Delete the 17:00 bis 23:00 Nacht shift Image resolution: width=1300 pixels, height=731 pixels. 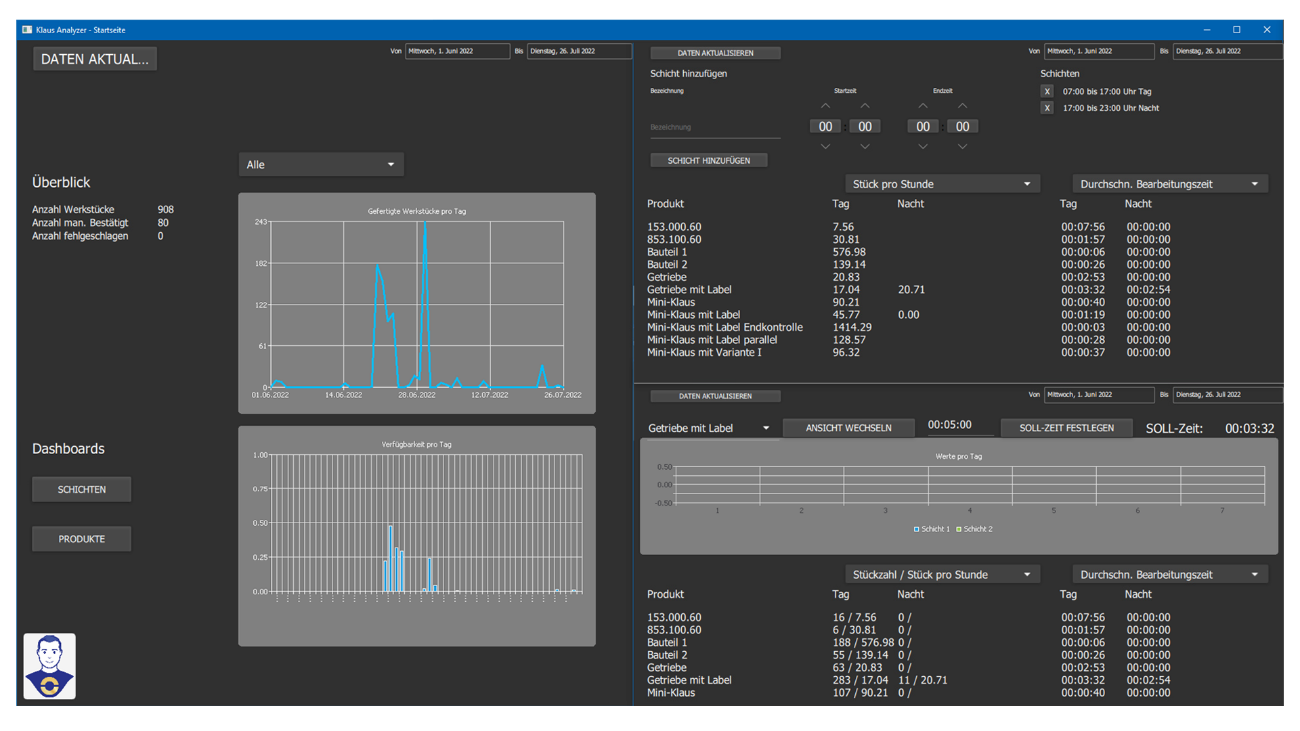[x=1047, y=108]
